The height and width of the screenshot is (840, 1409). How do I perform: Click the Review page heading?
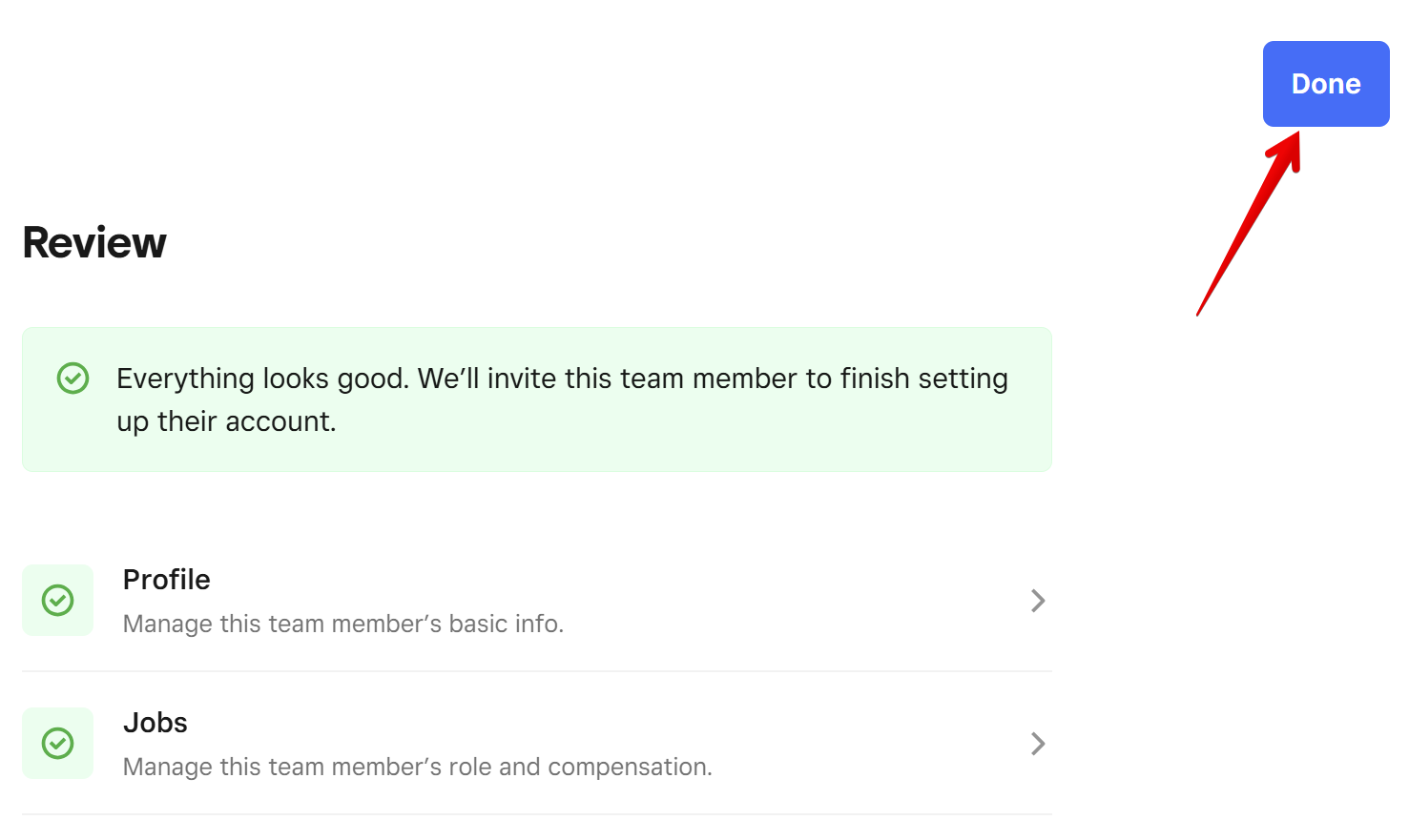click(x=94, y=242)
